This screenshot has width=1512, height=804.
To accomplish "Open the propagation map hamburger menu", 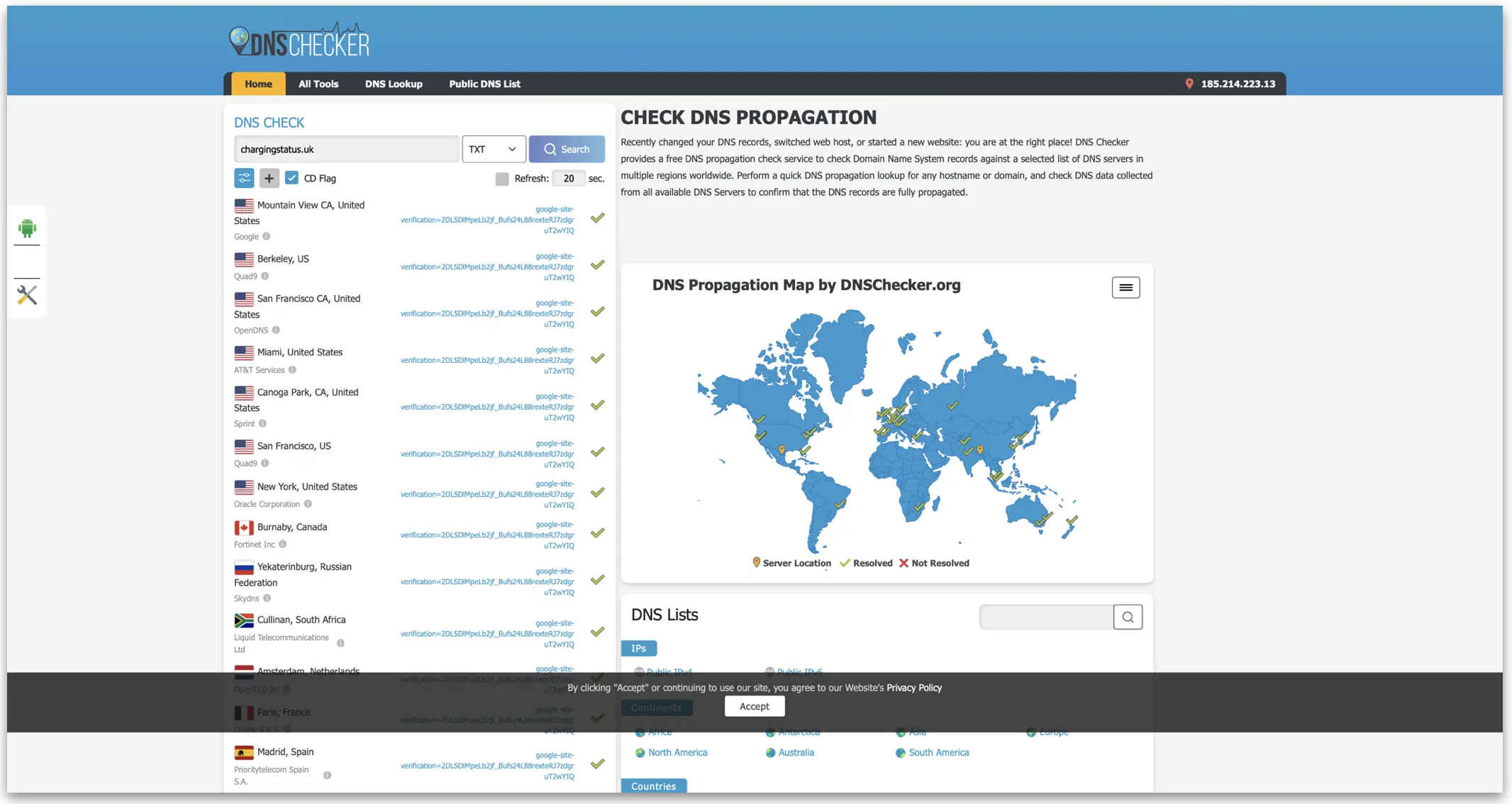I will (x=1125, y=287).
